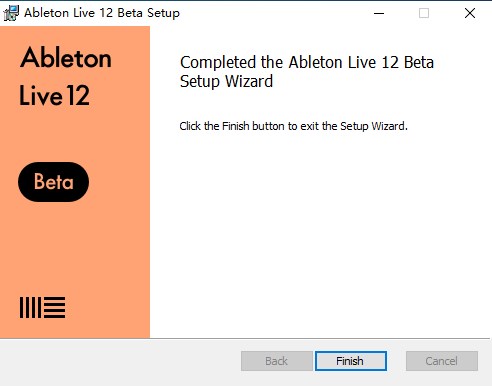Click the vertical bars of the Ableton logo

pyautogui.click(x=30, y=307)
